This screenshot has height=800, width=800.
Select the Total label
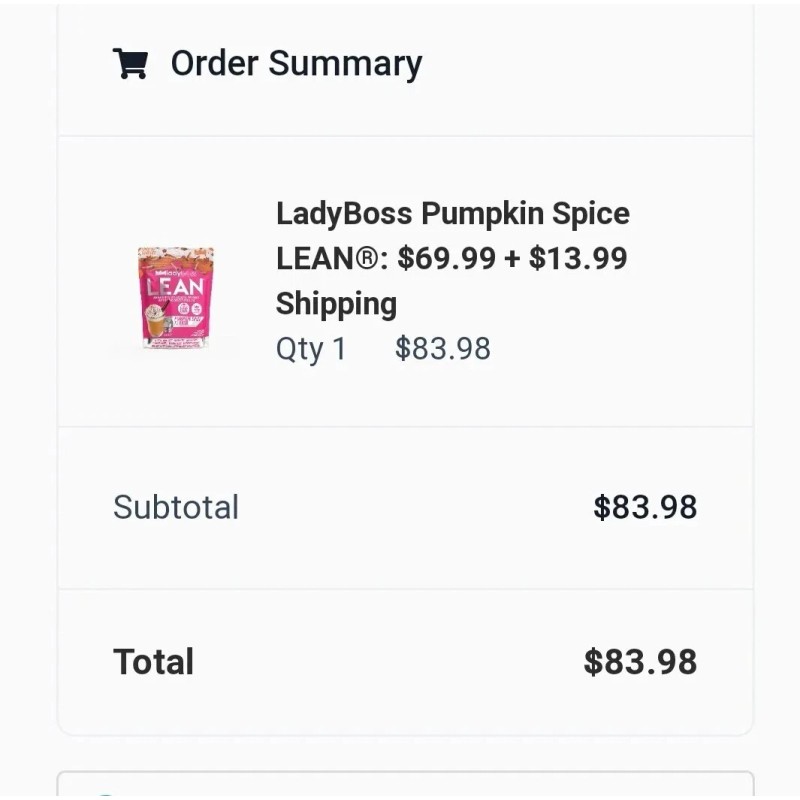point(152,661)
